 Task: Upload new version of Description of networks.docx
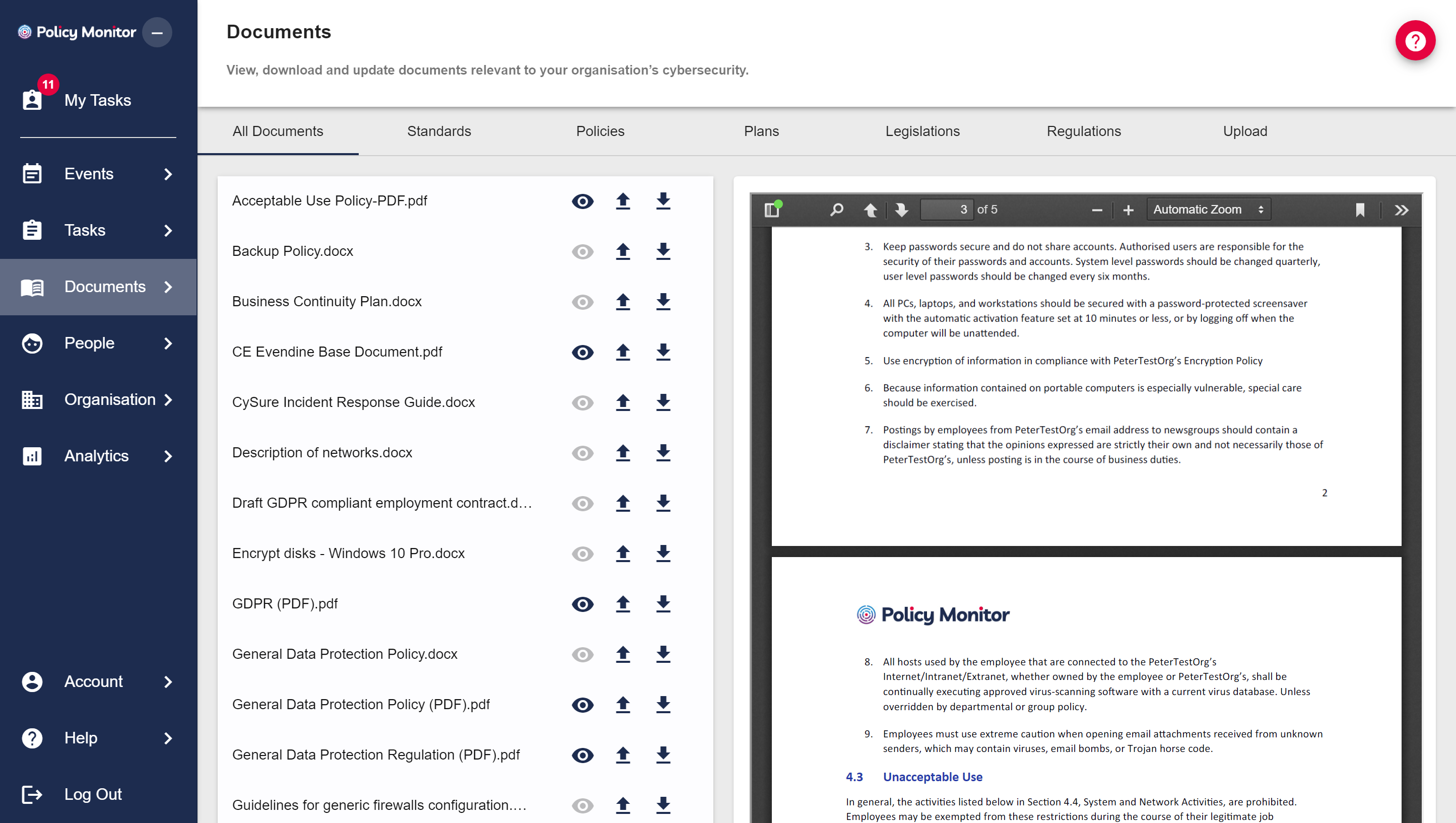click(x=623, y=452)
